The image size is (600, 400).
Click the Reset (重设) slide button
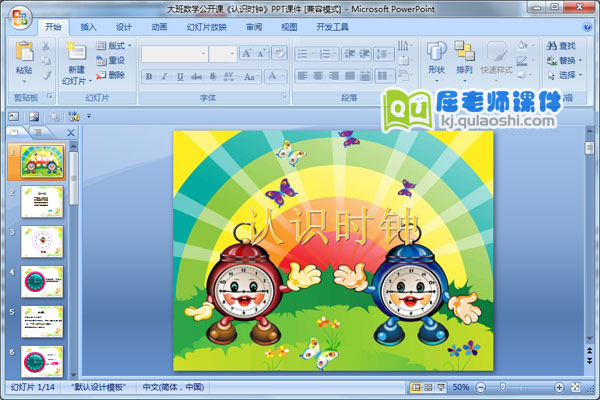(111, 60)
